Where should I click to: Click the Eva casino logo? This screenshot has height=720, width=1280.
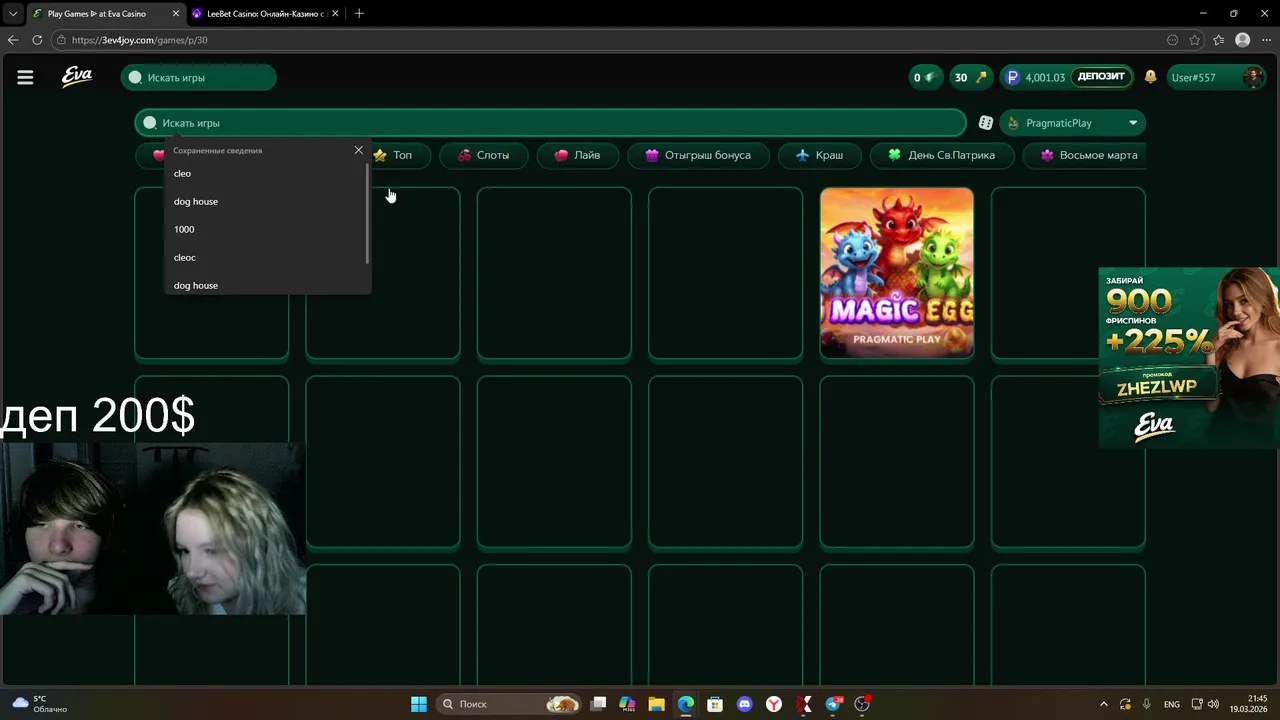click(77, 77)
